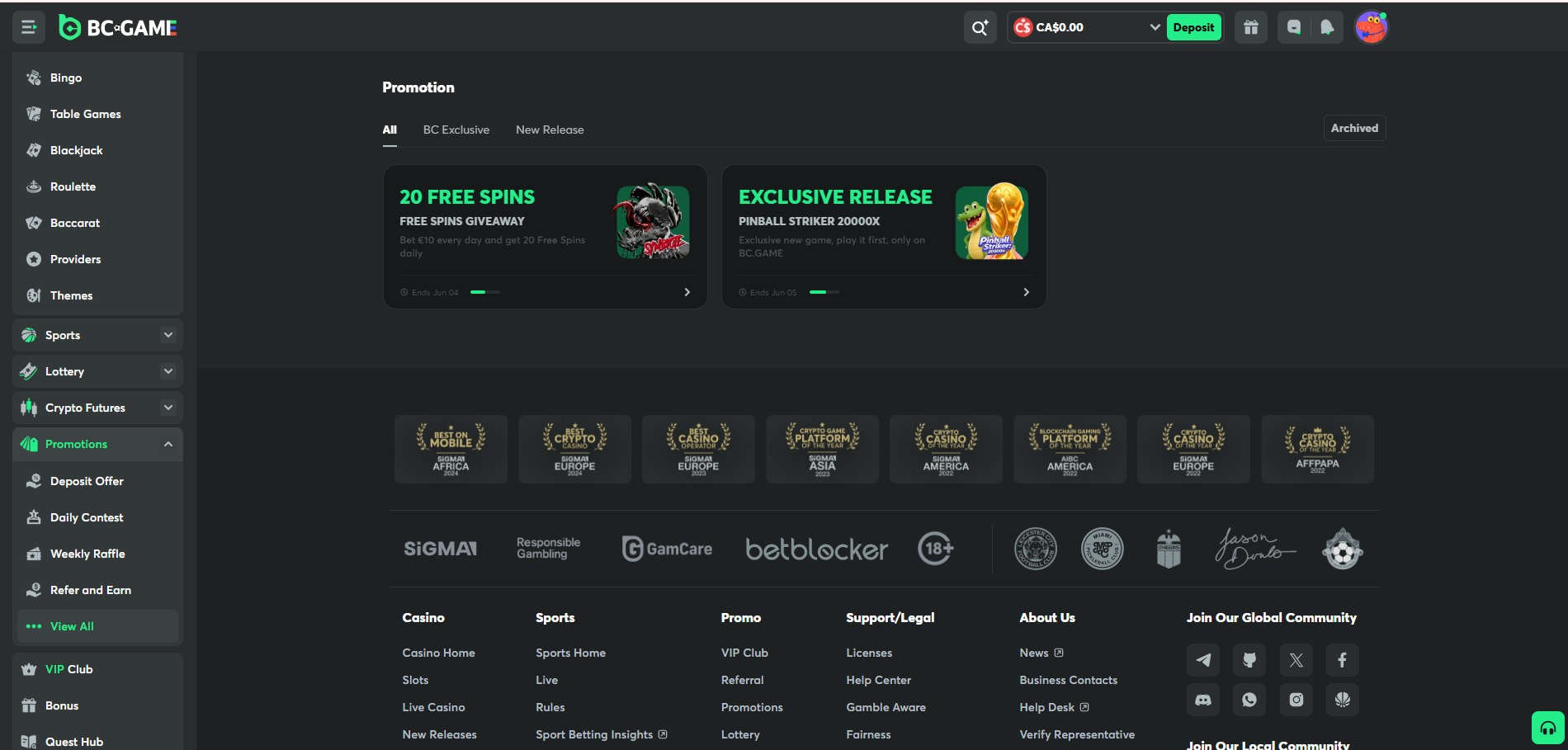Click the Pinball Striker game thumbnail
Viewport: 1568px width, 750px height.
(992, 221)
